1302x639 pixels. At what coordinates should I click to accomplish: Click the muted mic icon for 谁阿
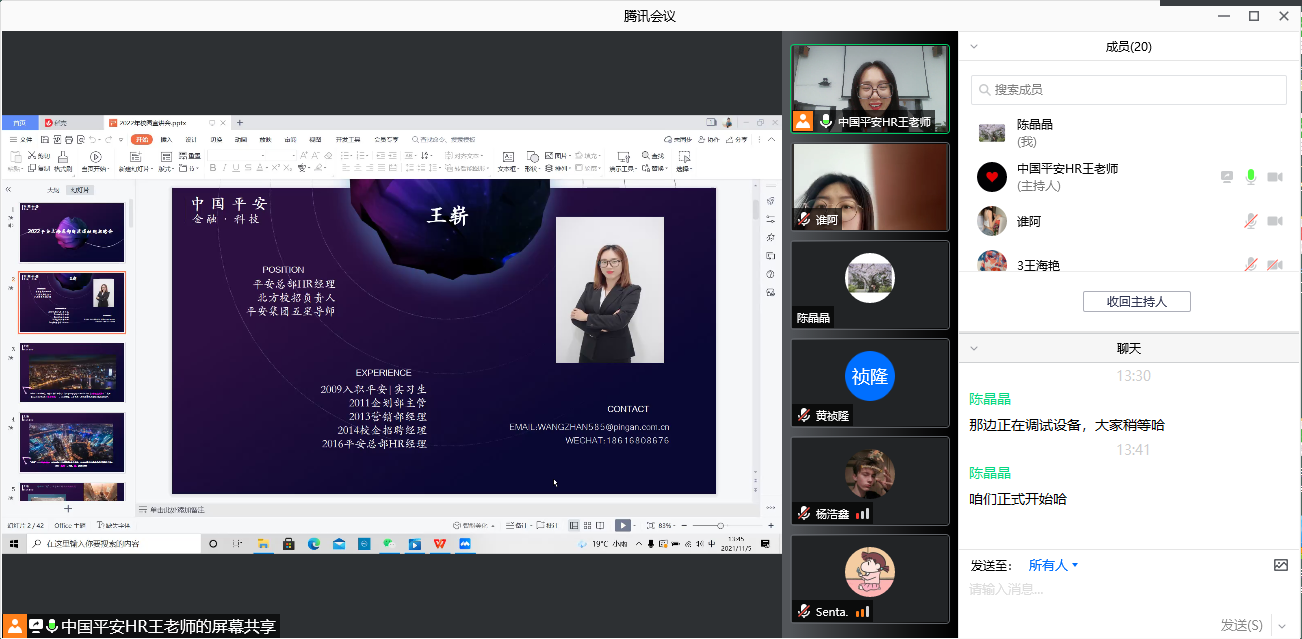click(x=1250, y=221)
